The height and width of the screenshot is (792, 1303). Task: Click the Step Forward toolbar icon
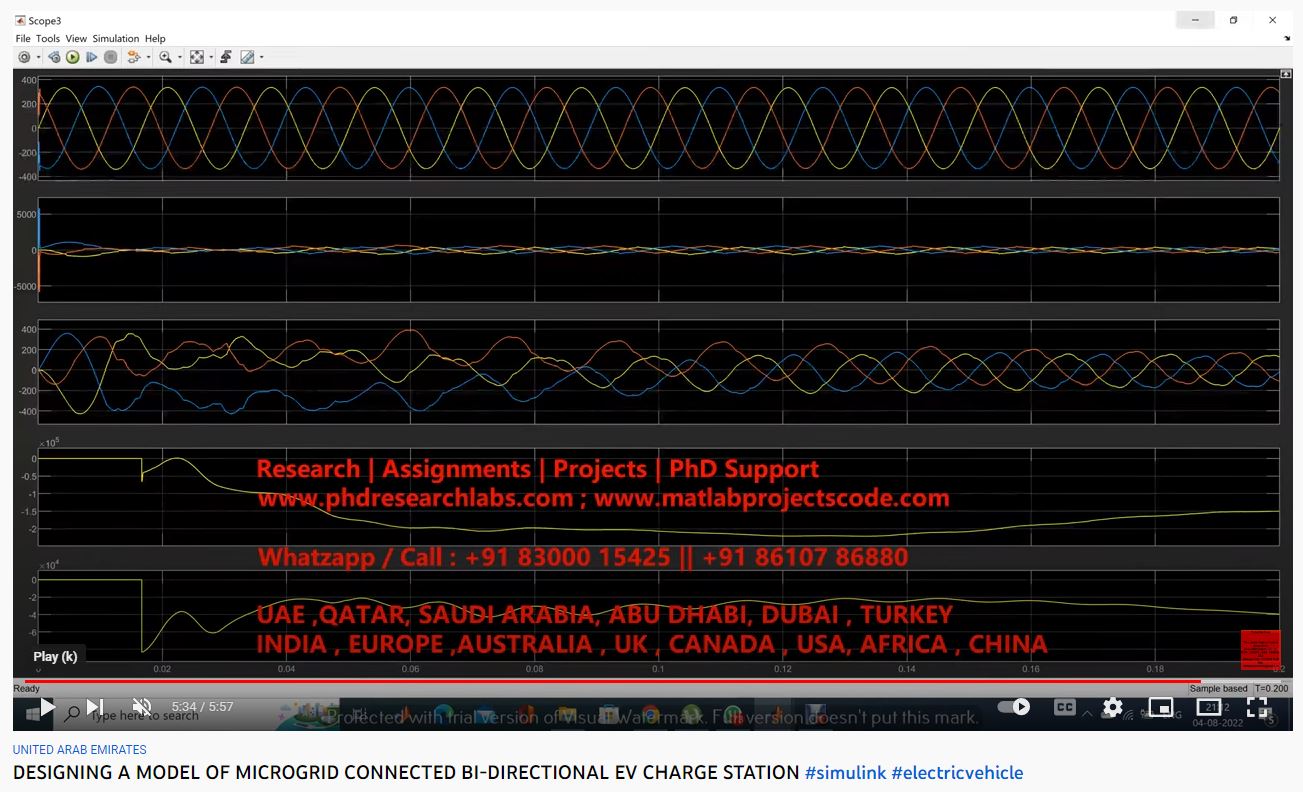coord(92,57)
